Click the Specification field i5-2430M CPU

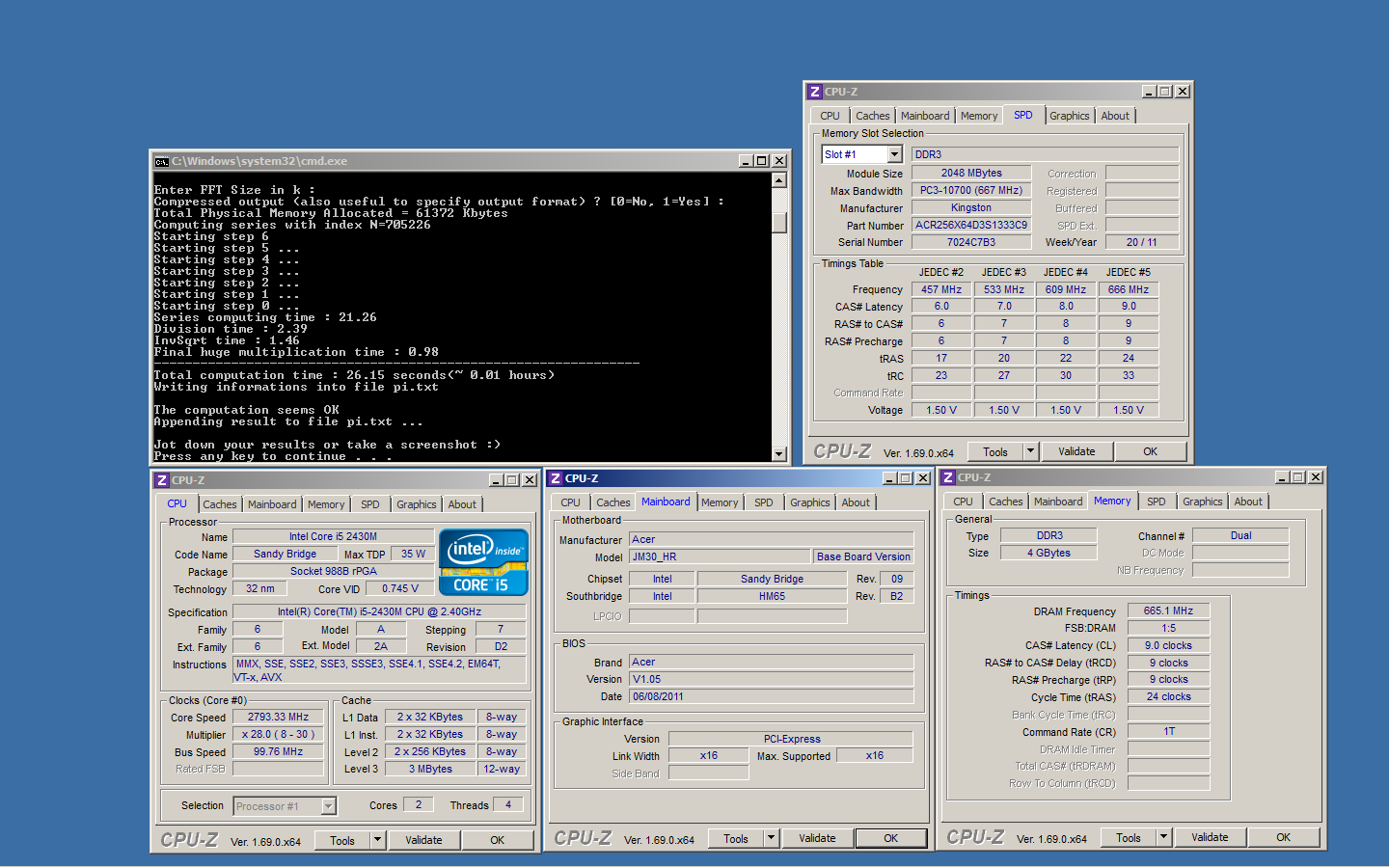coord(379,611)
